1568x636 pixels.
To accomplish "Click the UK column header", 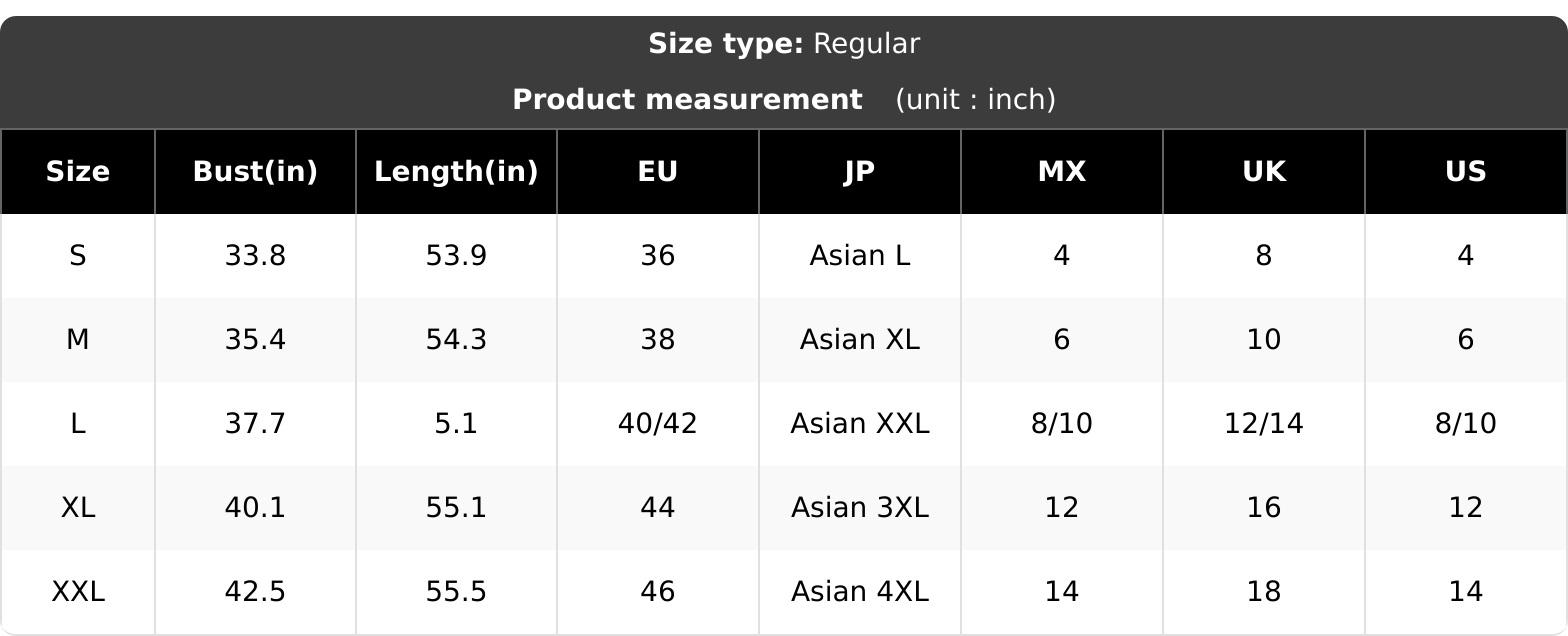I will pos(1264,172).
